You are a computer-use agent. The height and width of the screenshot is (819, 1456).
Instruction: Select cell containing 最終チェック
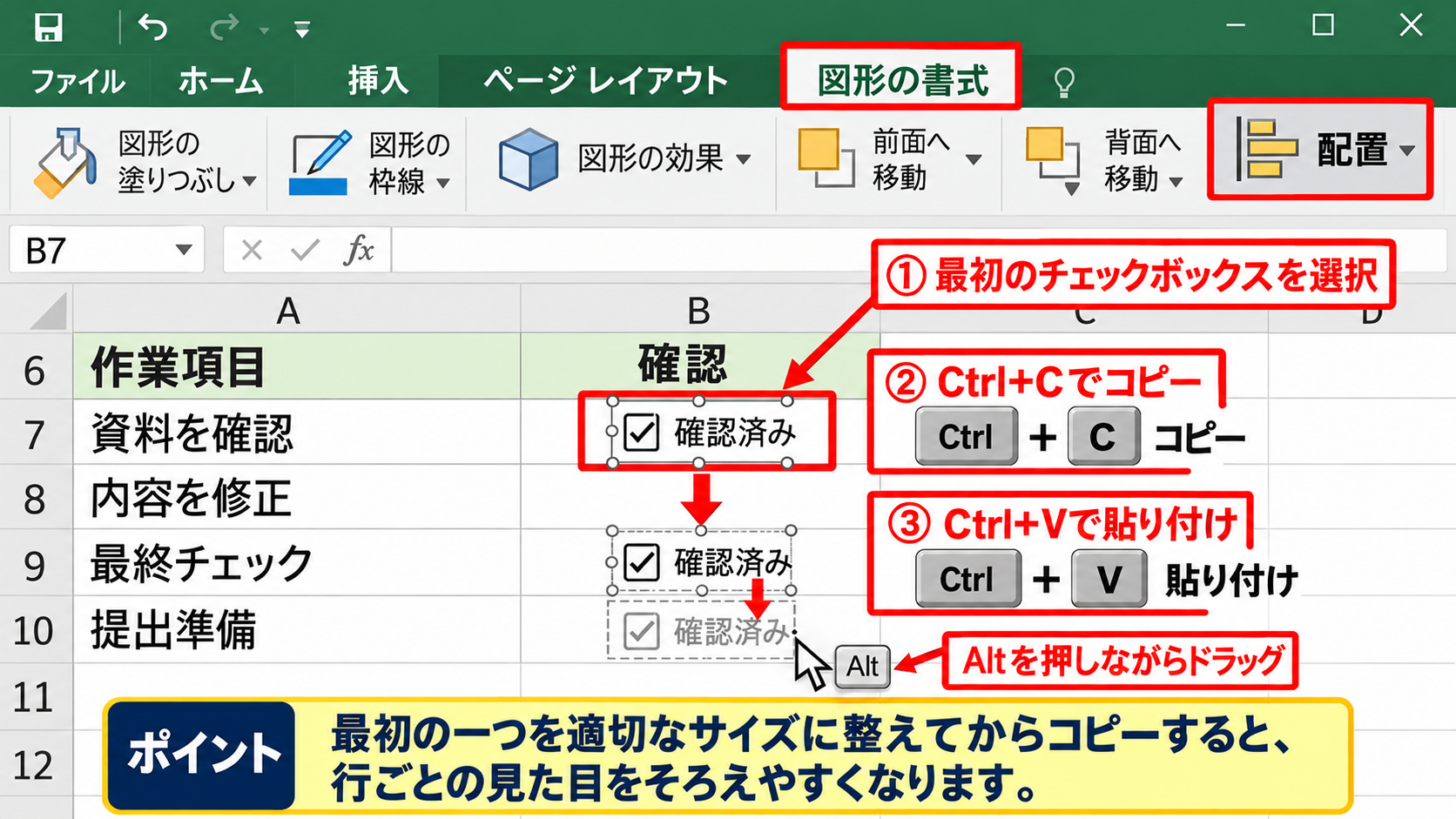pyautogui.click(x=297, y=563)
